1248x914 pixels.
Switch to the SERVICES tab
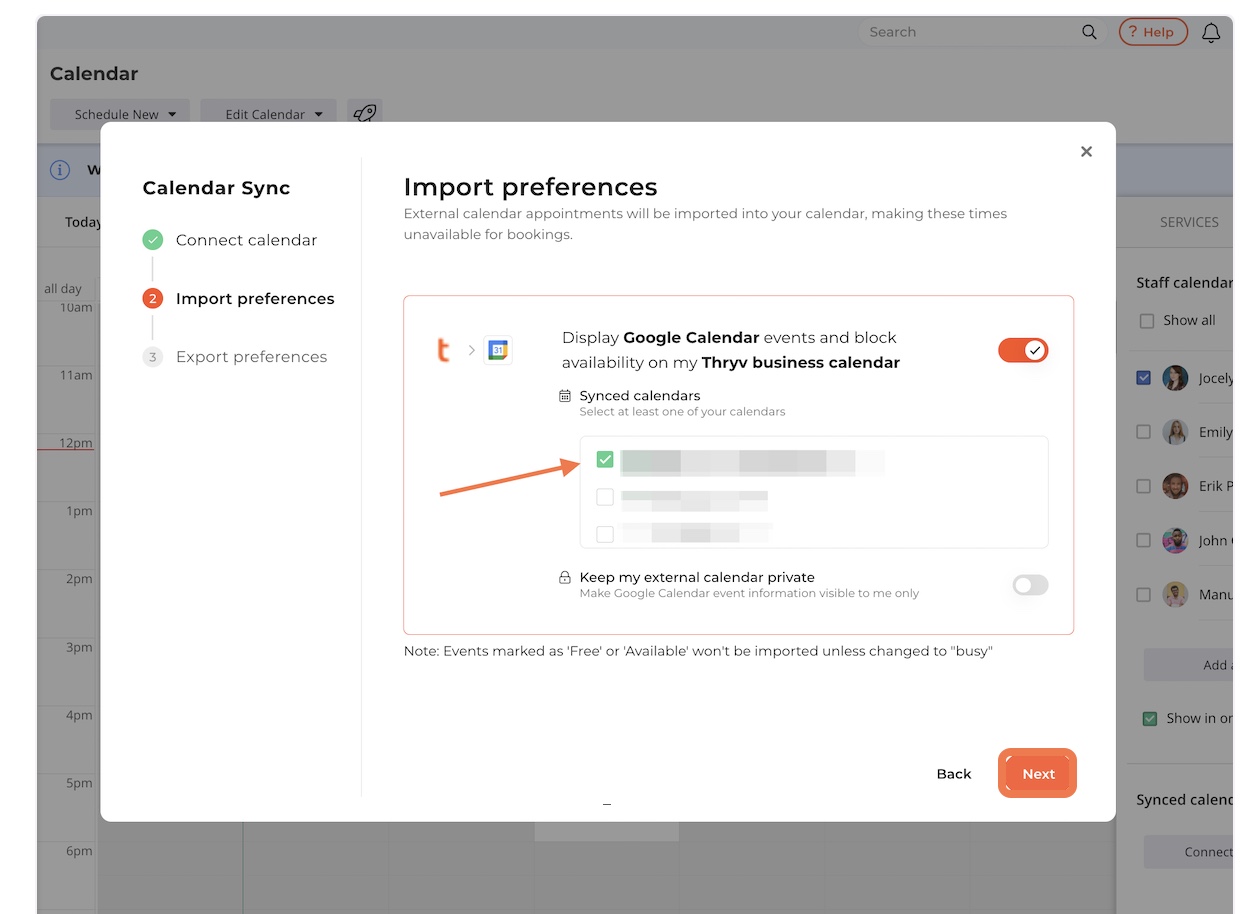point(1189,222)
